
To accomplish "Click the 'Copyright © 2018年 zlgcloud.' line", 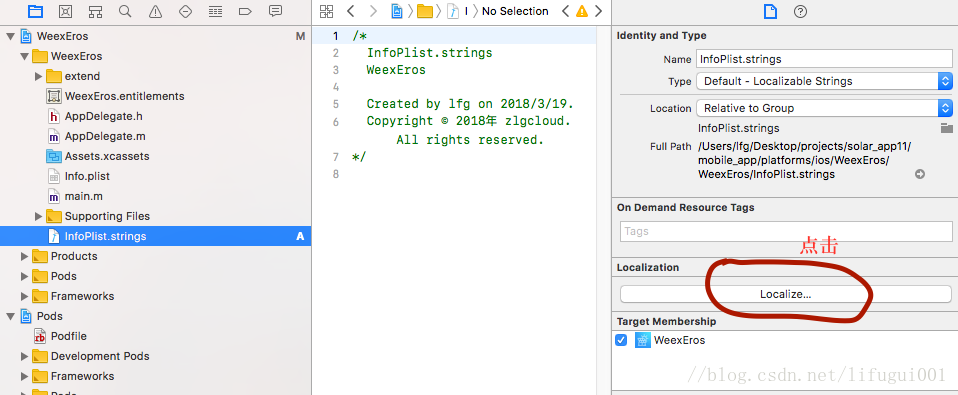I will pos(468,121).
